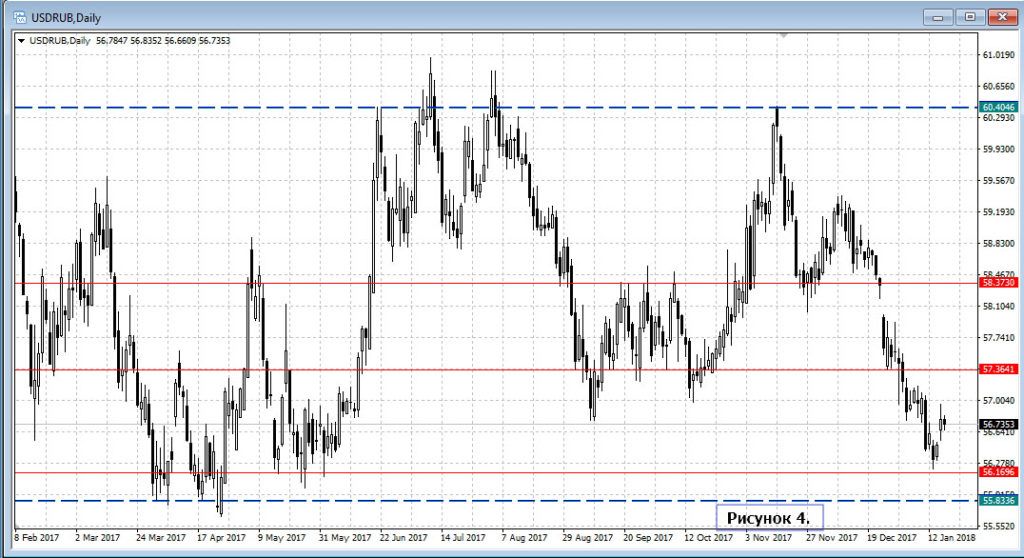Click the "8 Feb 2017" date on time axis
Viewport: 1024px width, 558px height.
(38, 537)
